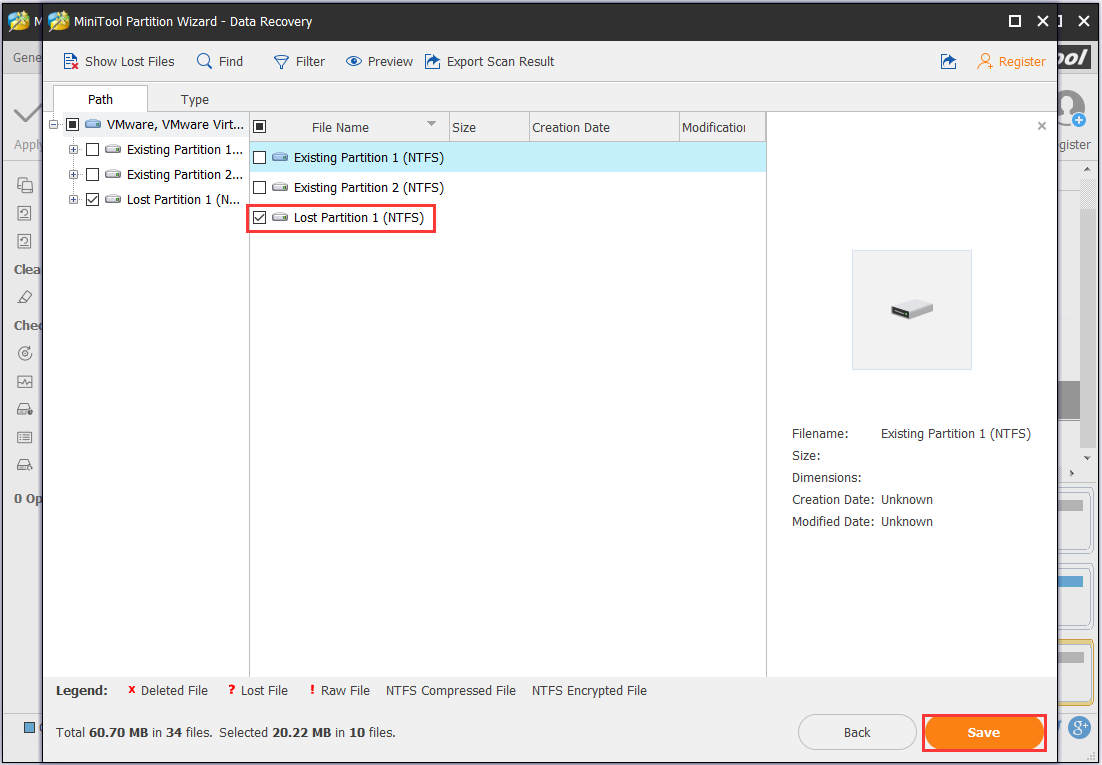Screen dimensions: 1102x765
Task: Open the Find tool
Action: pos(219,62)
